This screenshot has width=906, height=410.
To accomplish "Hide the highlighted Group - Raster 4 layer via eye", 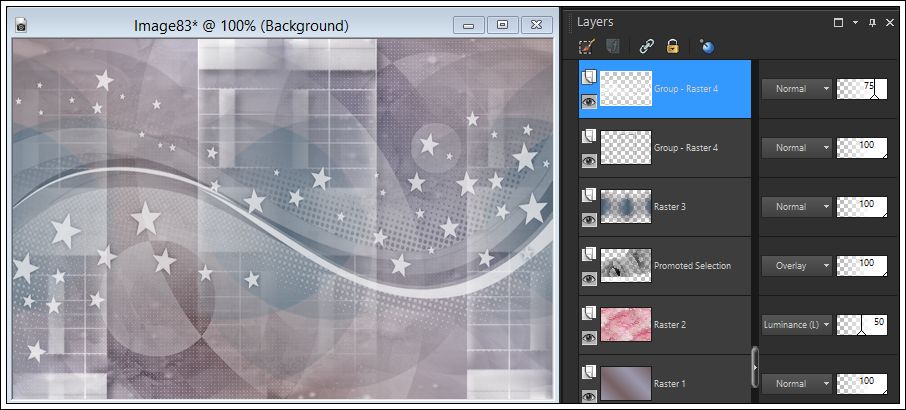I will 589,102.
